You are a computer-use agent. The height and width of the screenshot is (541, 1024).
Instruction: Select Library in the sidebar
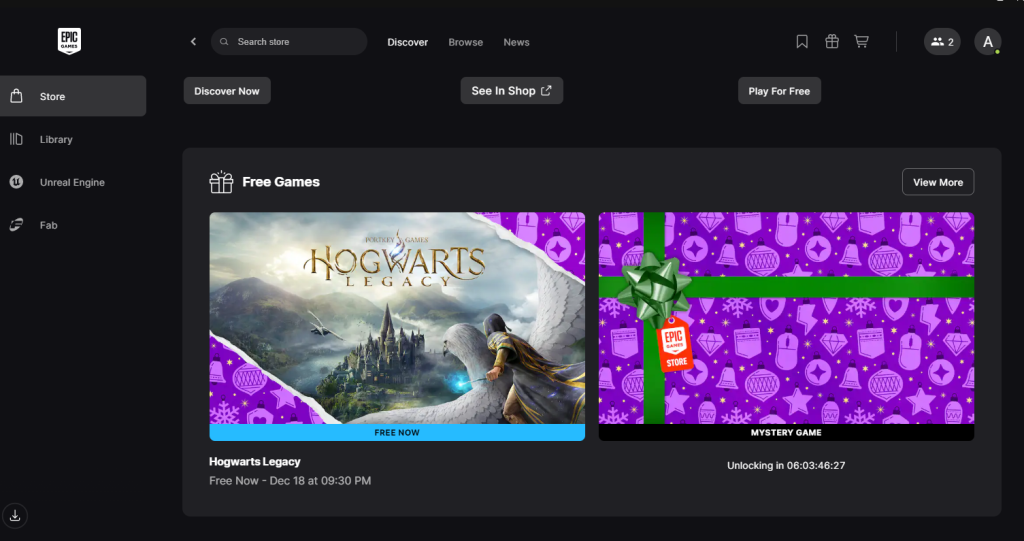[x=72, y=139]
